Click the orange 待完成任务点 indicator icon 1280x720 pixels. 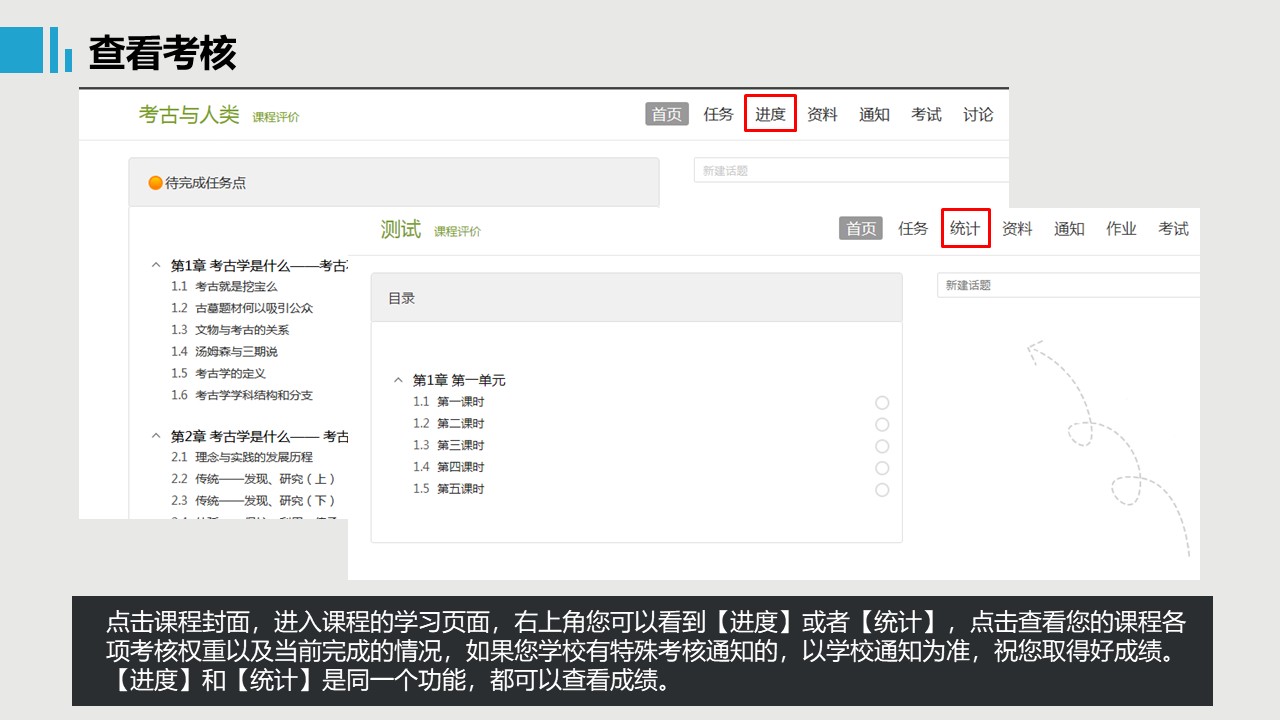[x=155, y=183]
